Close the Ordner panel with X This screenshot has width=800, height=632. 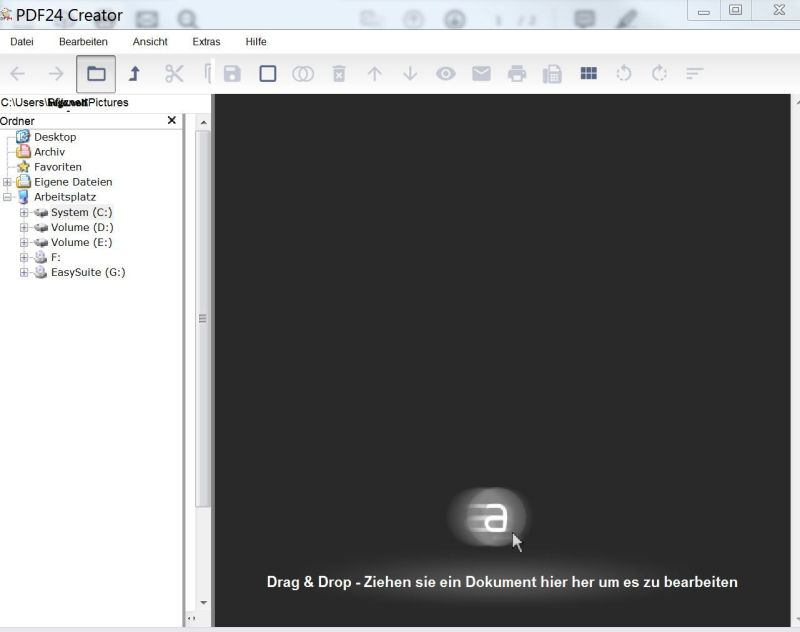[x=171, y=120]
